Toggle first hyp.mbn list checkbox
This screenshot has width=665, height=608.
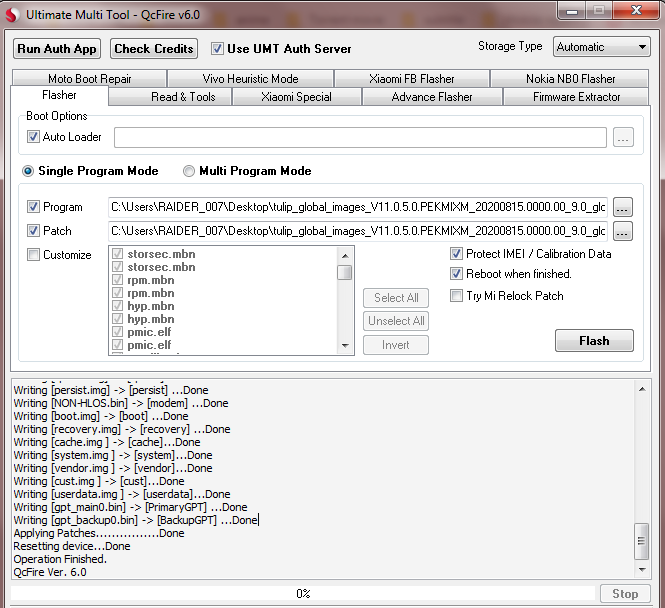[117, 306]
